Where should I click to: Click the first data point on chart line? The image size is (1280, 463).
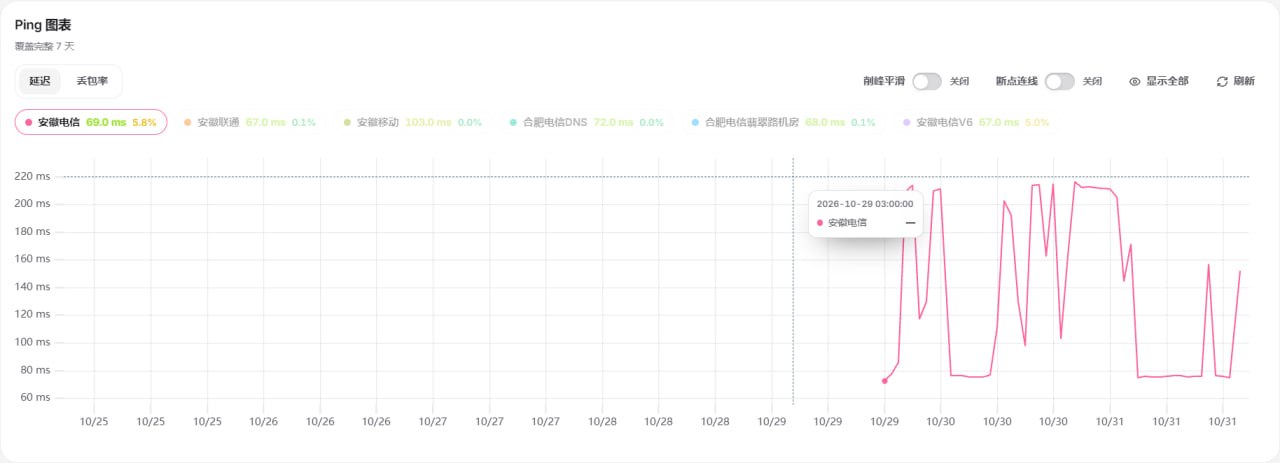click(884, 381)
